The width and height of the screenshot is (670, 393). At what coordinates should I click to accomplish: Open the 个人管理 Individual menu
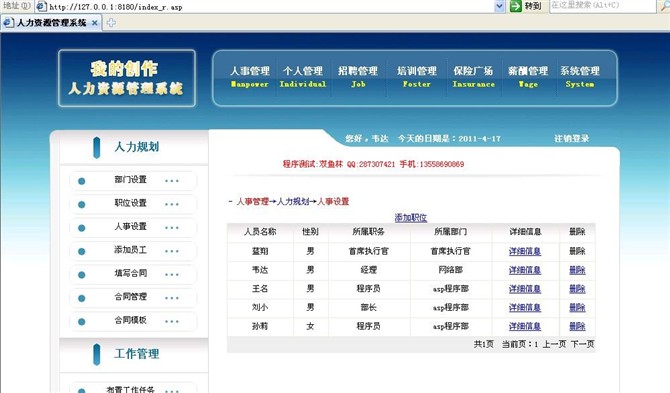click(x=303, y=76)
